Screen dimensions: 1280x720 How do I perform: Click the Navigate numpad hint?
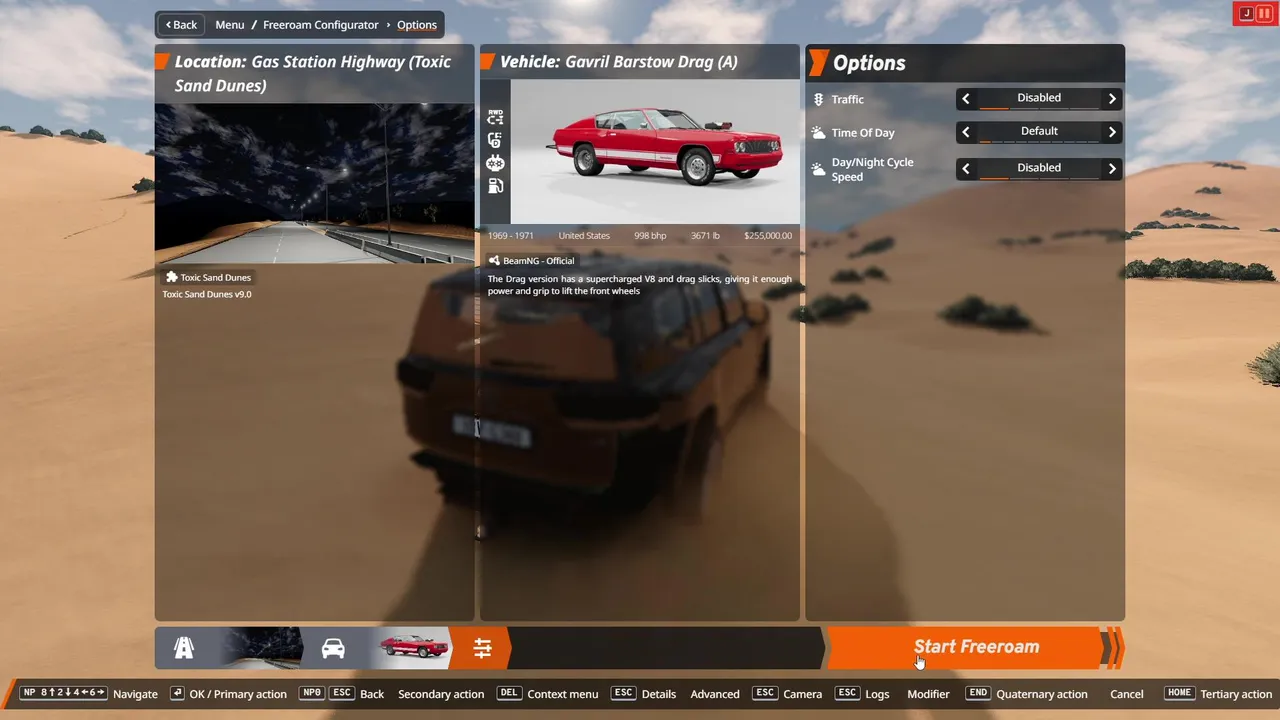coord(89,693)
